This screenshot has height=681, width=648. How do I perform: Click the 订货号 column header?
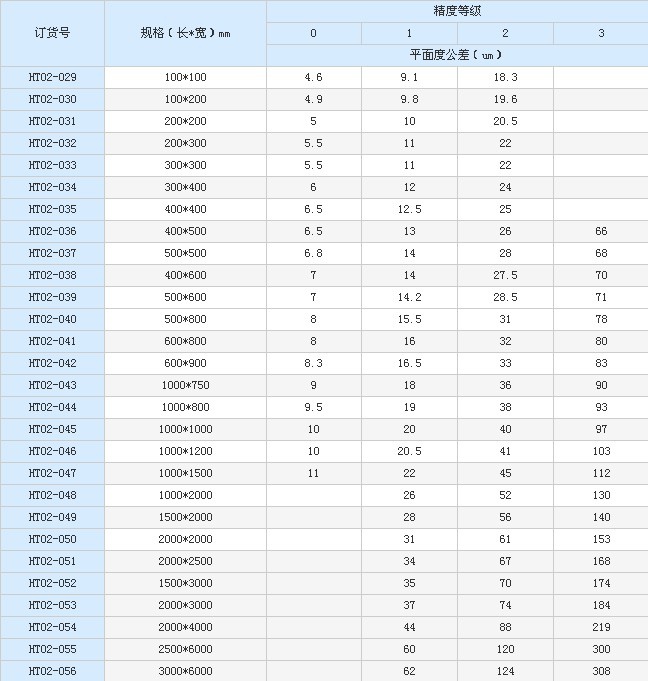pyautogui.click(x=52, y=33)
